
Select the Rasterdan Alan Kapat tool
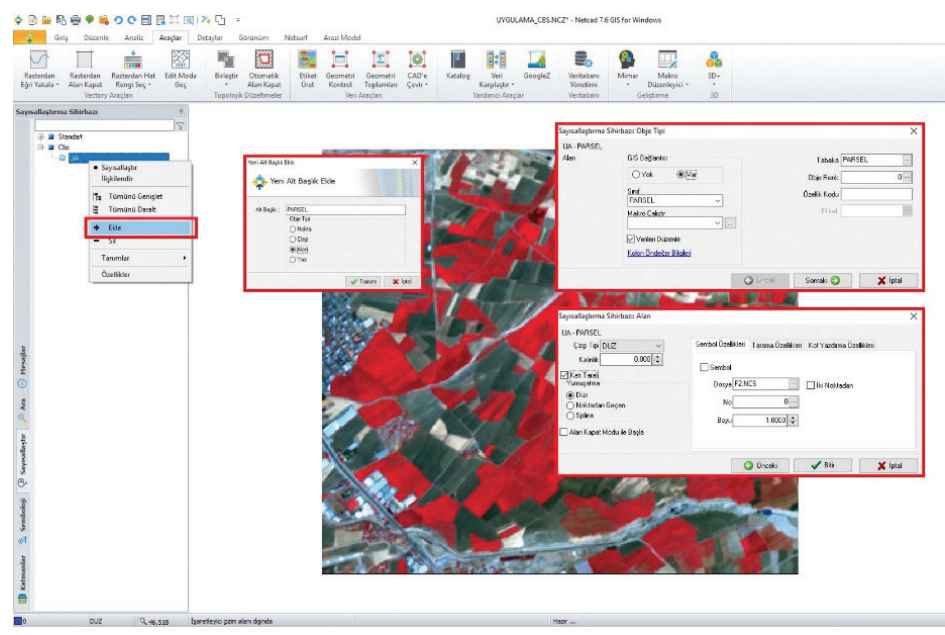click(85, 60)
